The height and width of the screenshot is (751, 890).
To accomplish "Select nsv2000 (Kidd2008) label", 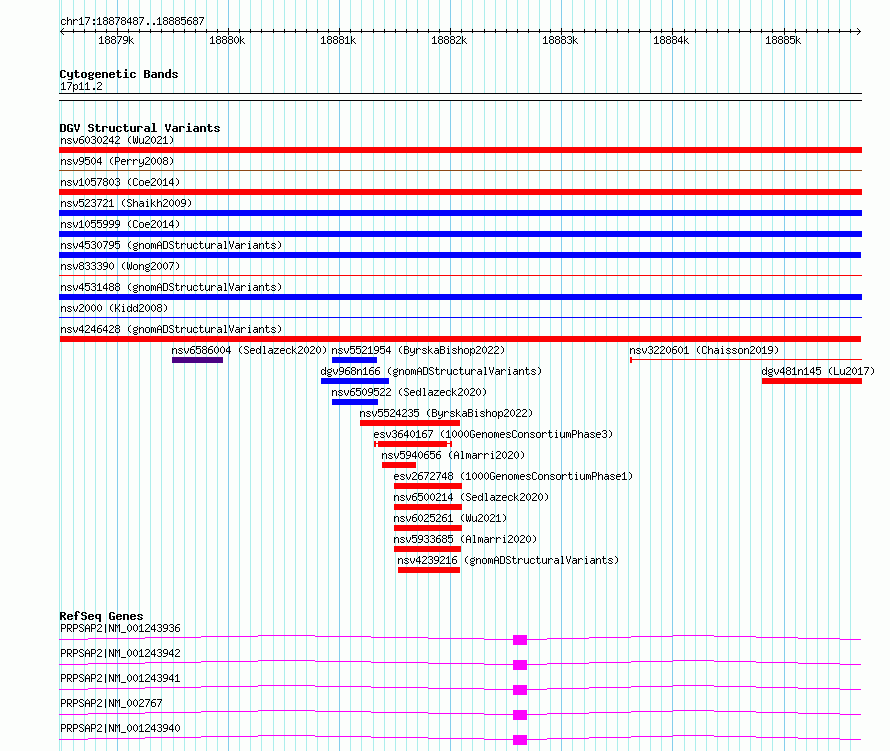I will (114, 308).
